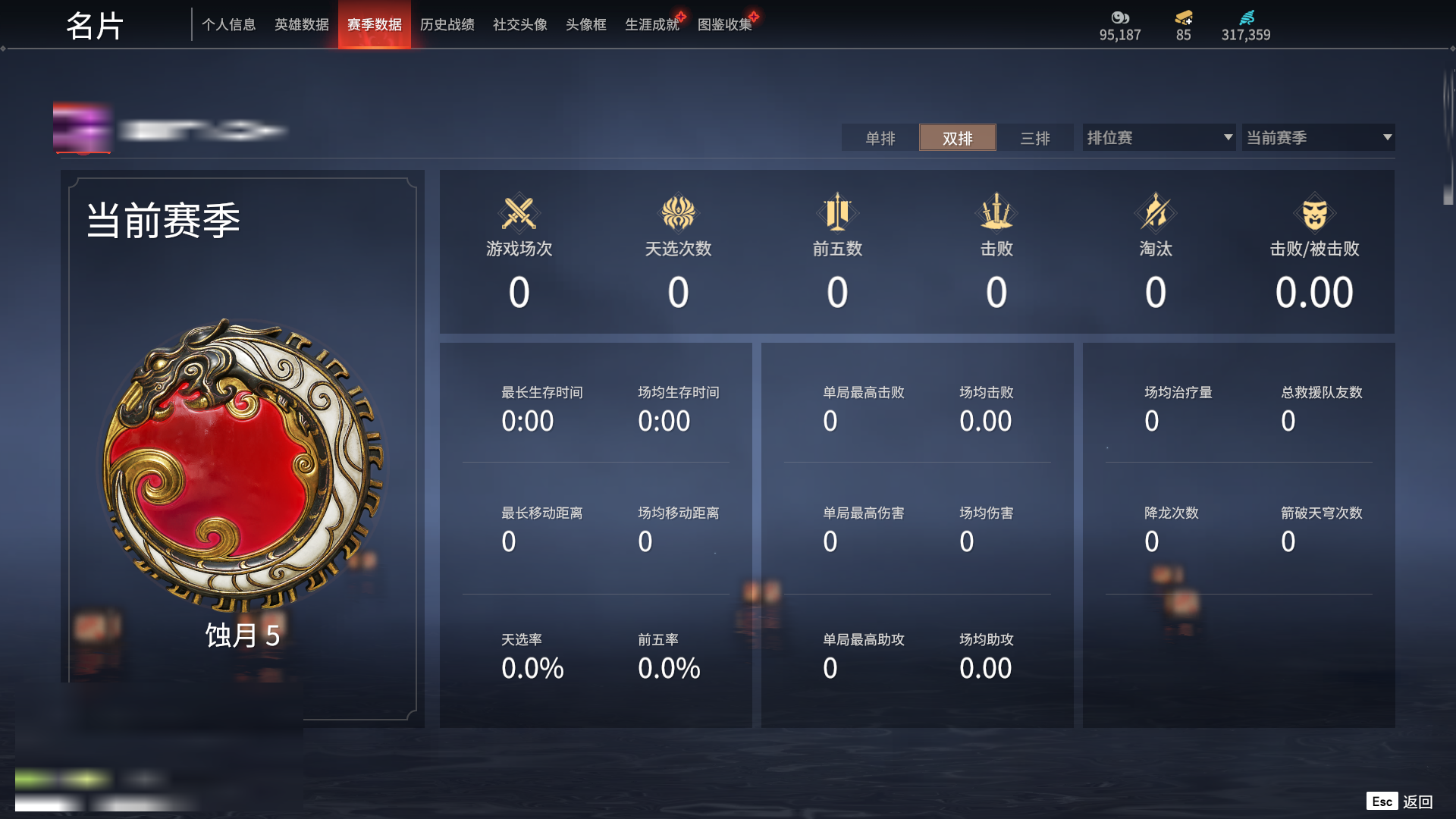Viewport: 1456px width, 819px height.
Task: Click the vertical scrollbar on right edge
Action: pyautogui.click(x=1448, y=136)
